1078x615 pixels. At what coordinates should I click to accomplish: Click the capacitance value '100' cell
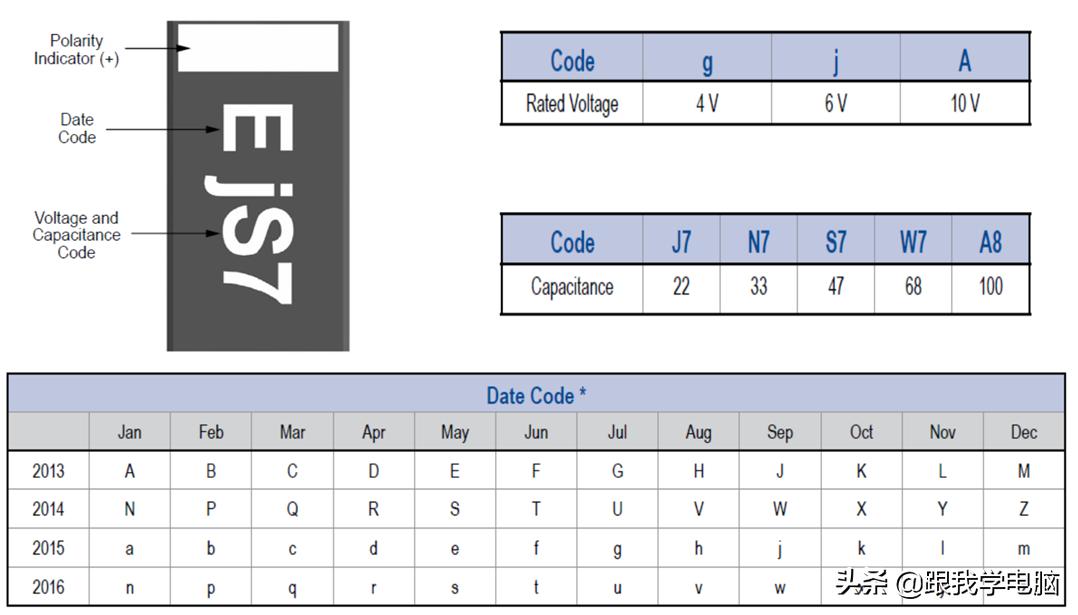pos(990,287)
